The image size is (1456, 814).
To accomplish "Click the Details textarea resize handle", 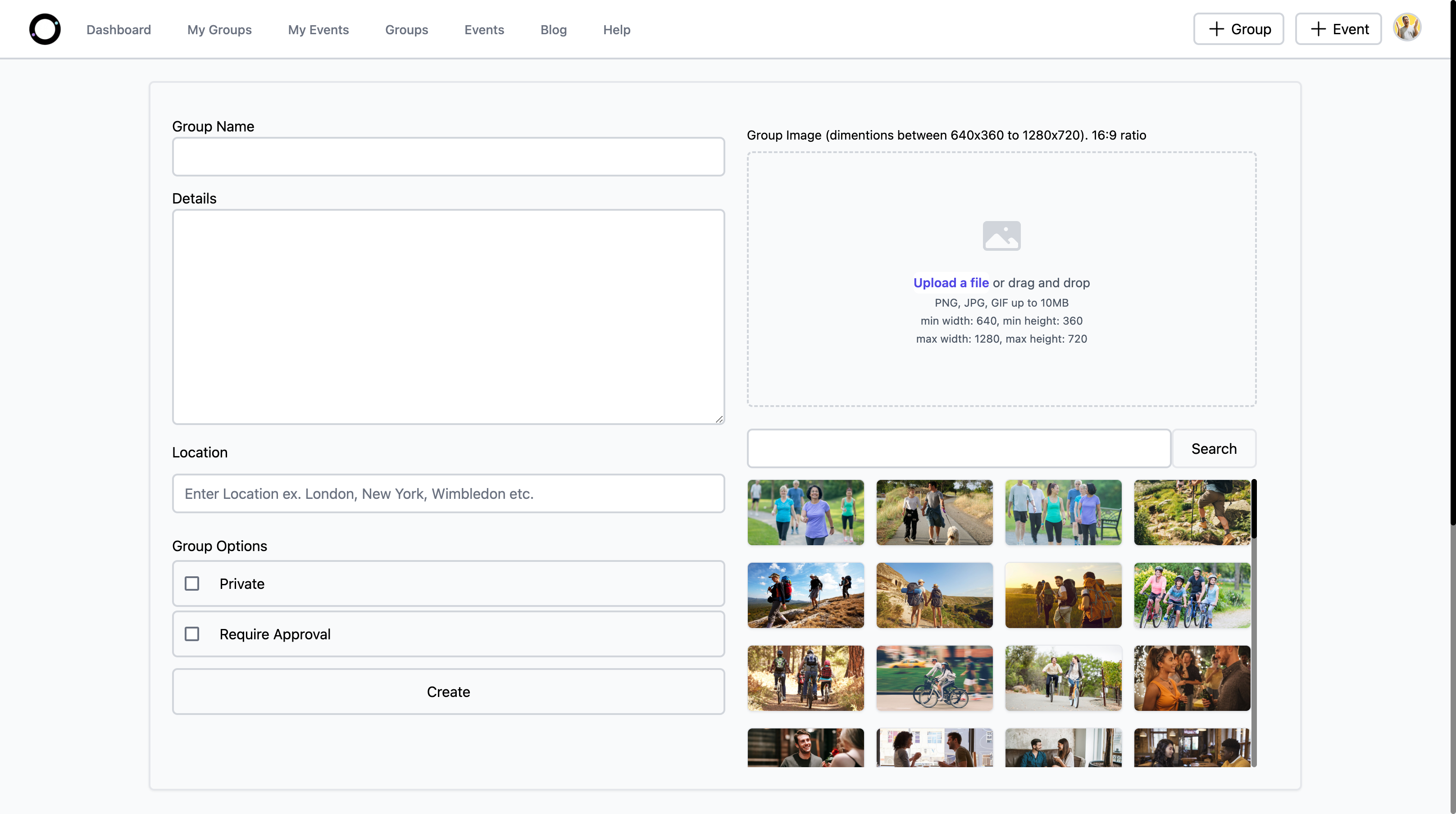I will pyautogui.click(x=719, y=419).
